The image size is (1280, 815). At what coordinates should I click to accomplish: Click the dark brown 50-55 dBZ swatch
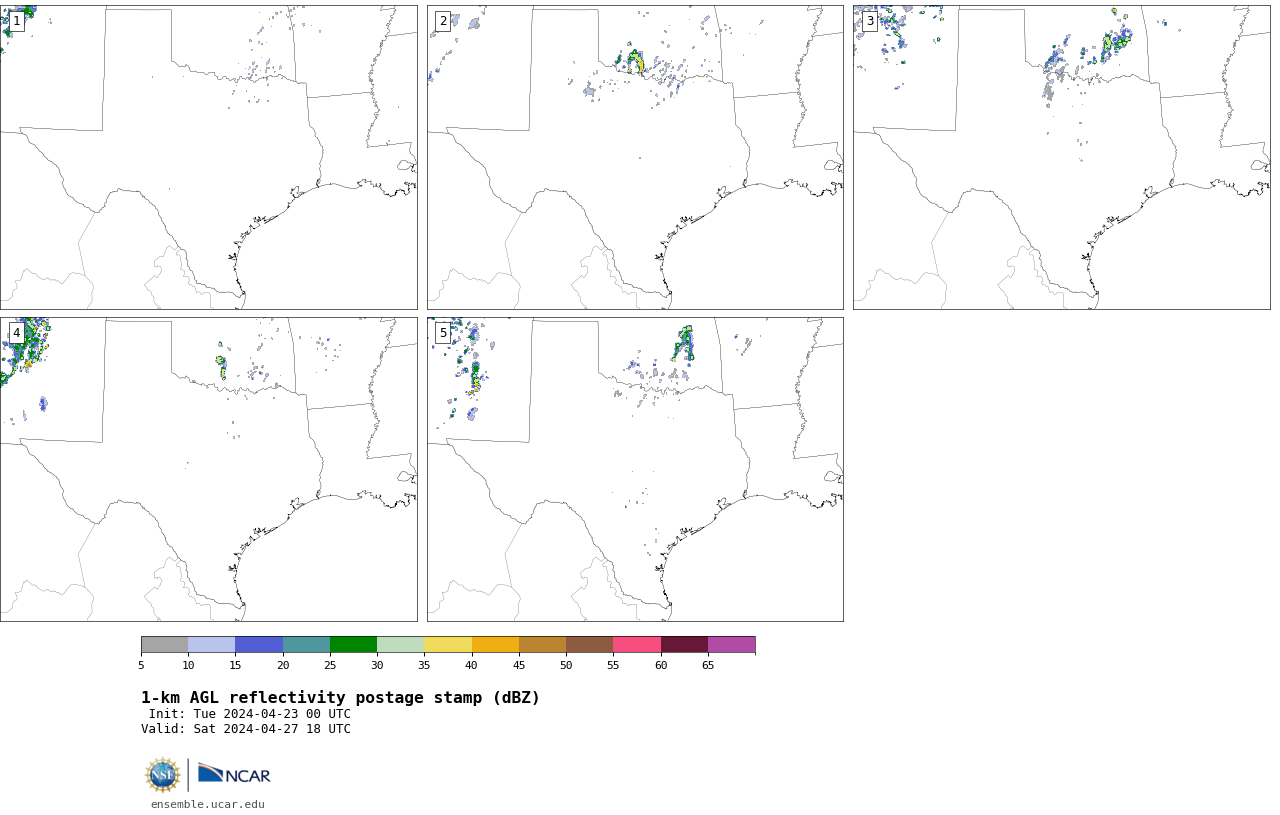click(x=590, y=644)
